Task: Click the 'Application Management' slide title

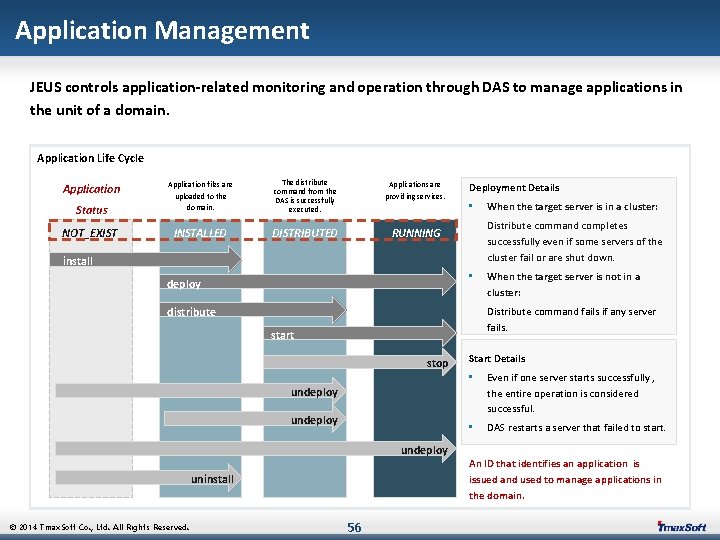Action: click(162, 31)
